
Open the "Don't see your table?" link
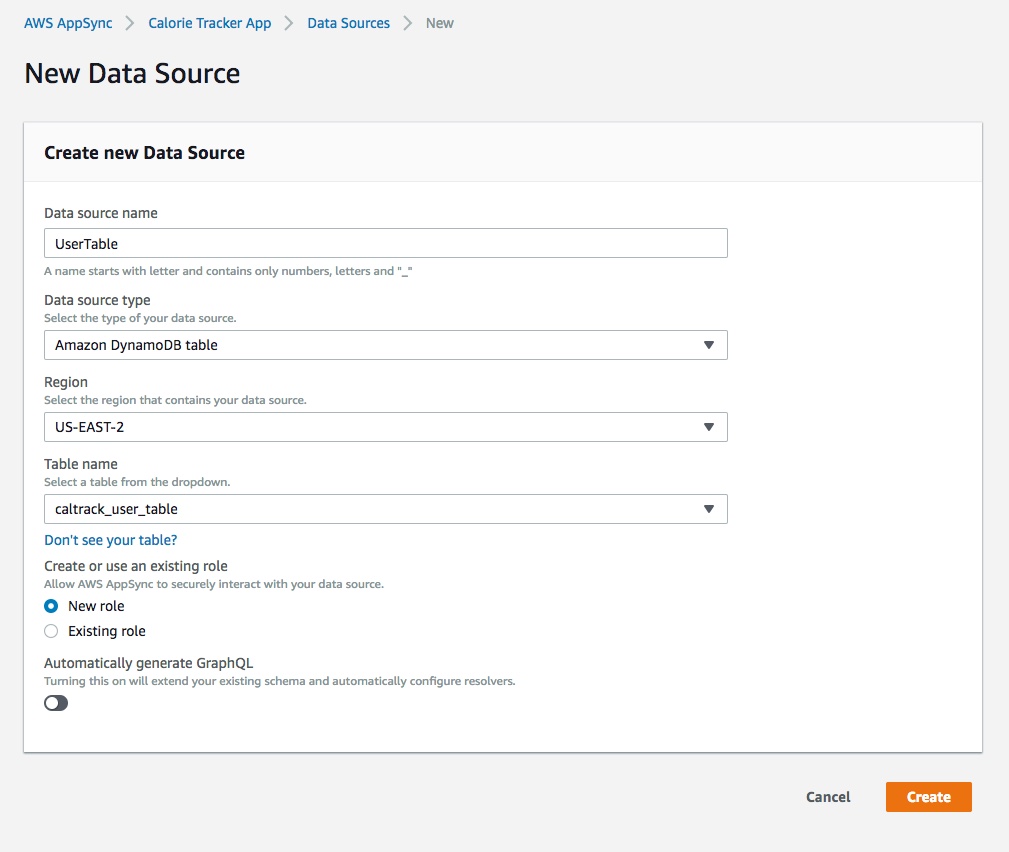point(111,540)
